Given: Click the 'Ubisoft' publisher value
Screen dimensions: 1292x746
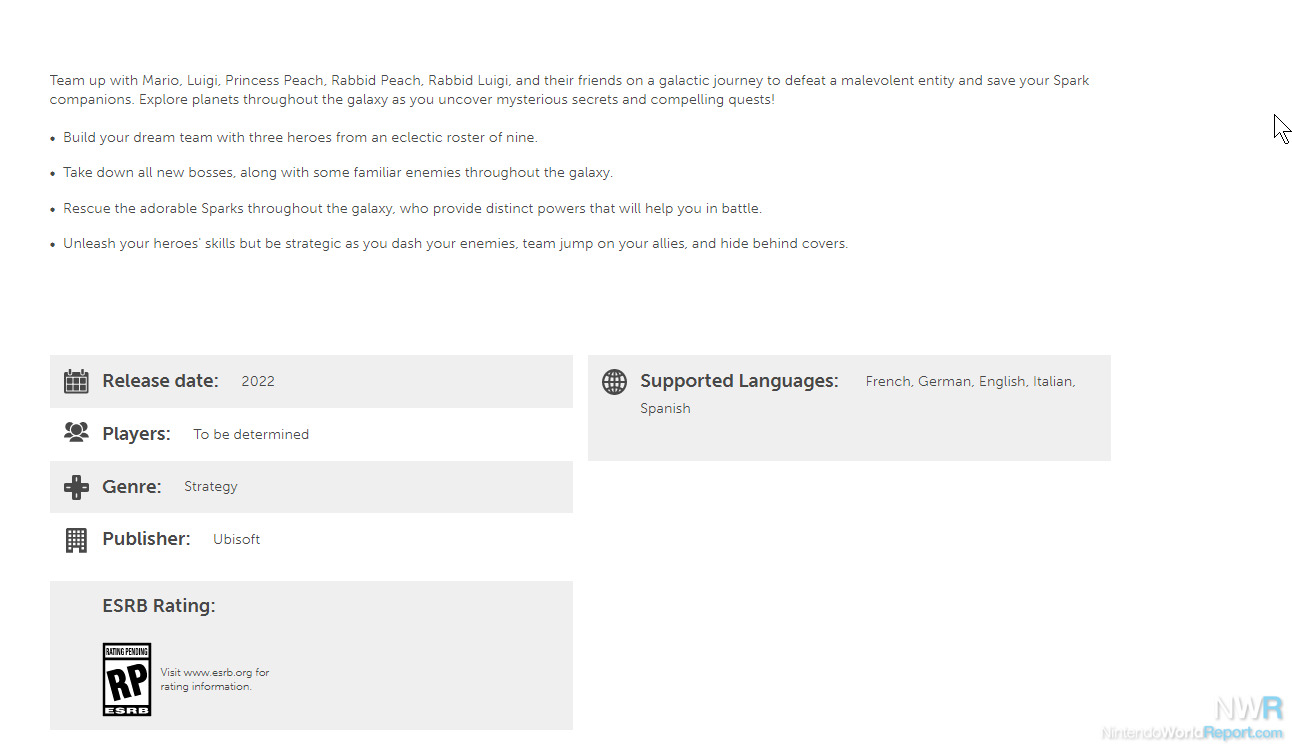Looking at the screenshot, I should pyautogui.click(x=236, y=539).
